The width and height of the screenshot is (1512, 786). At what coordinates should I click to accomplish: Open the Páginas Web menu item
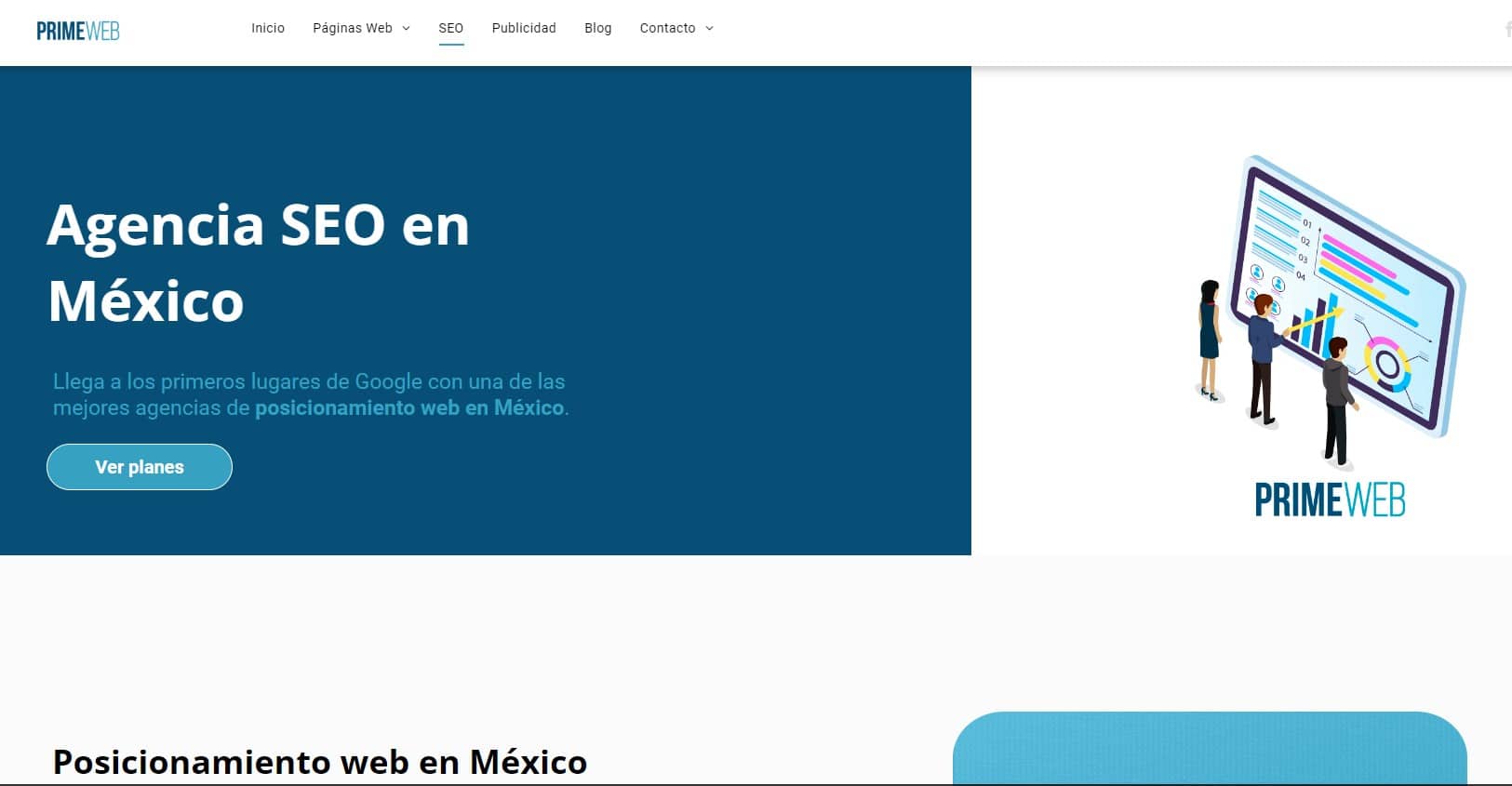pos(353,28)
